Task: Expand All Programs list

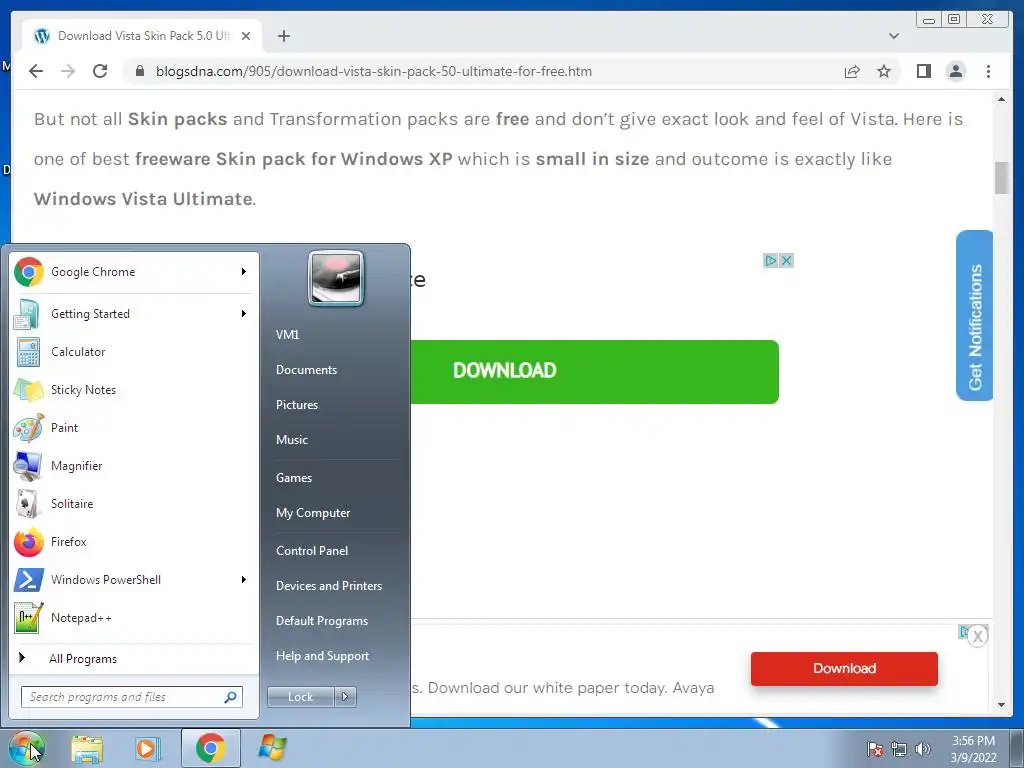Action: coord(83,658)
